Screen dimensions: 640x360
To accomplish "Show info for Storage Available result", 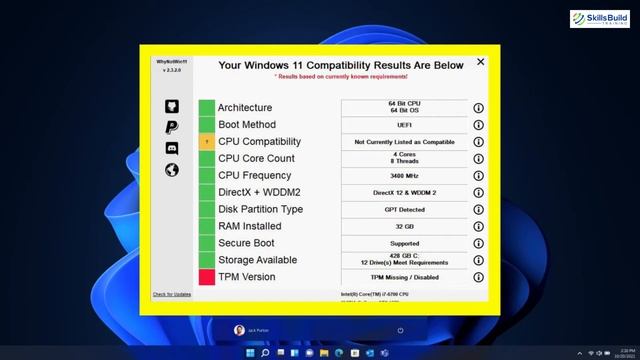I will tap(478, 260).
